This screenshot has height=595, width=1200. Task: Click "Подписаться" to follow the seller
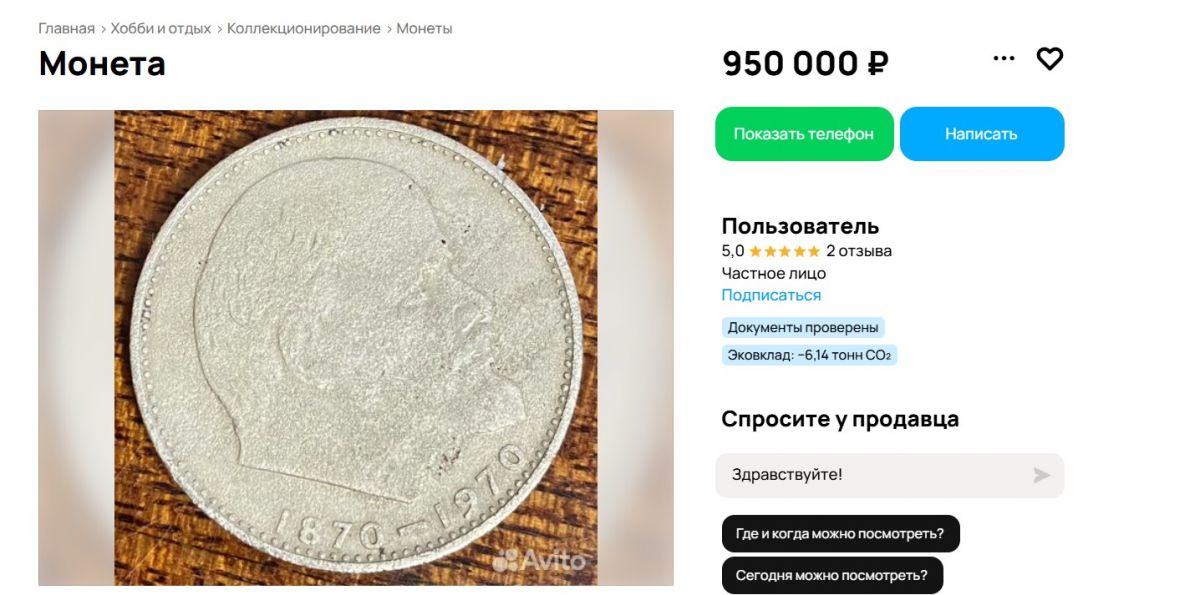point(771,295)
